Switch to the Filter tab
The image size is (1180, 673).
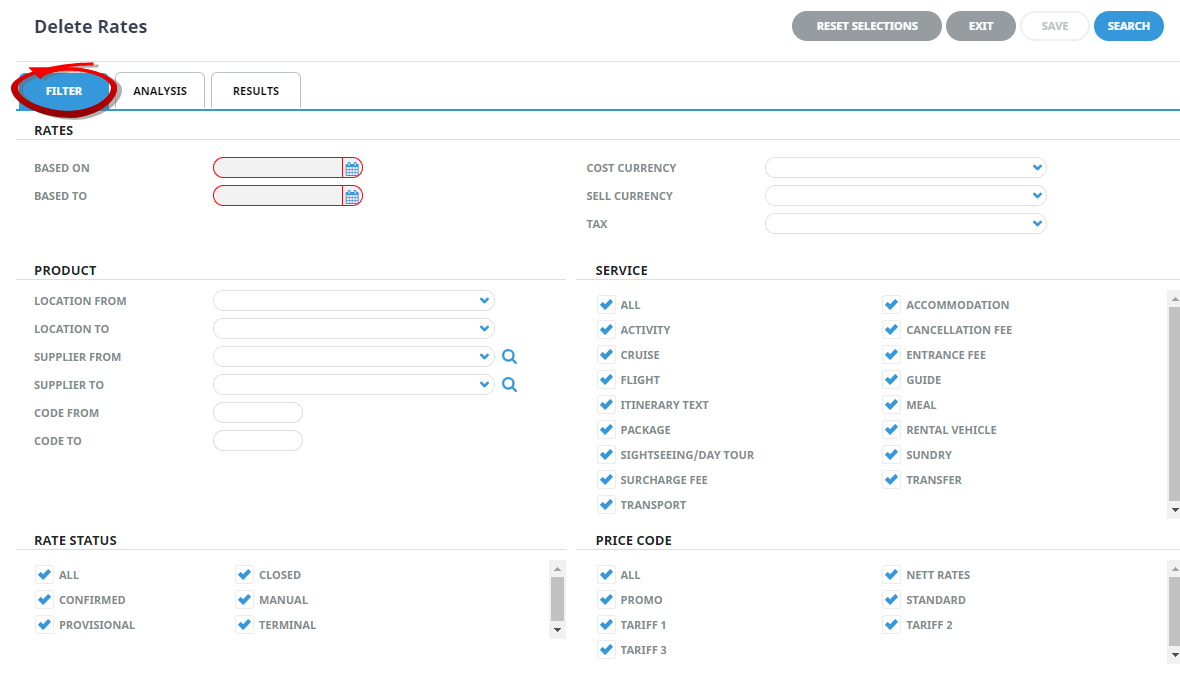coord(64,90)
